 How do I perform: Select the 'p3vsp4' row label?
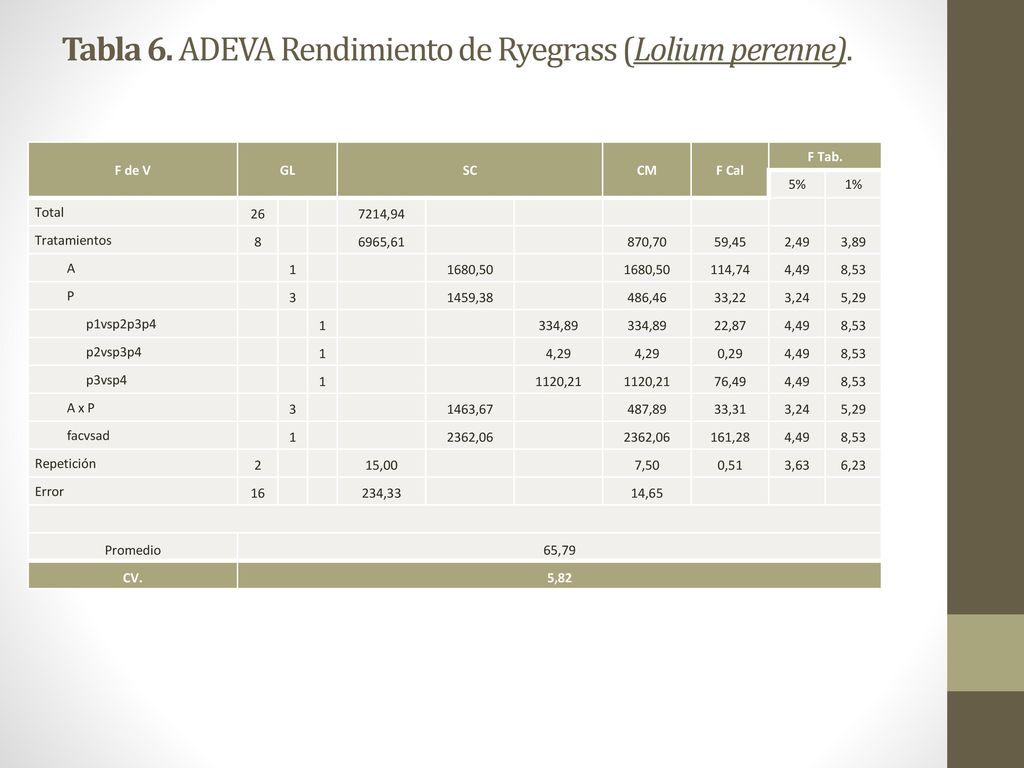pyautogui.click(x=106, y=381)
